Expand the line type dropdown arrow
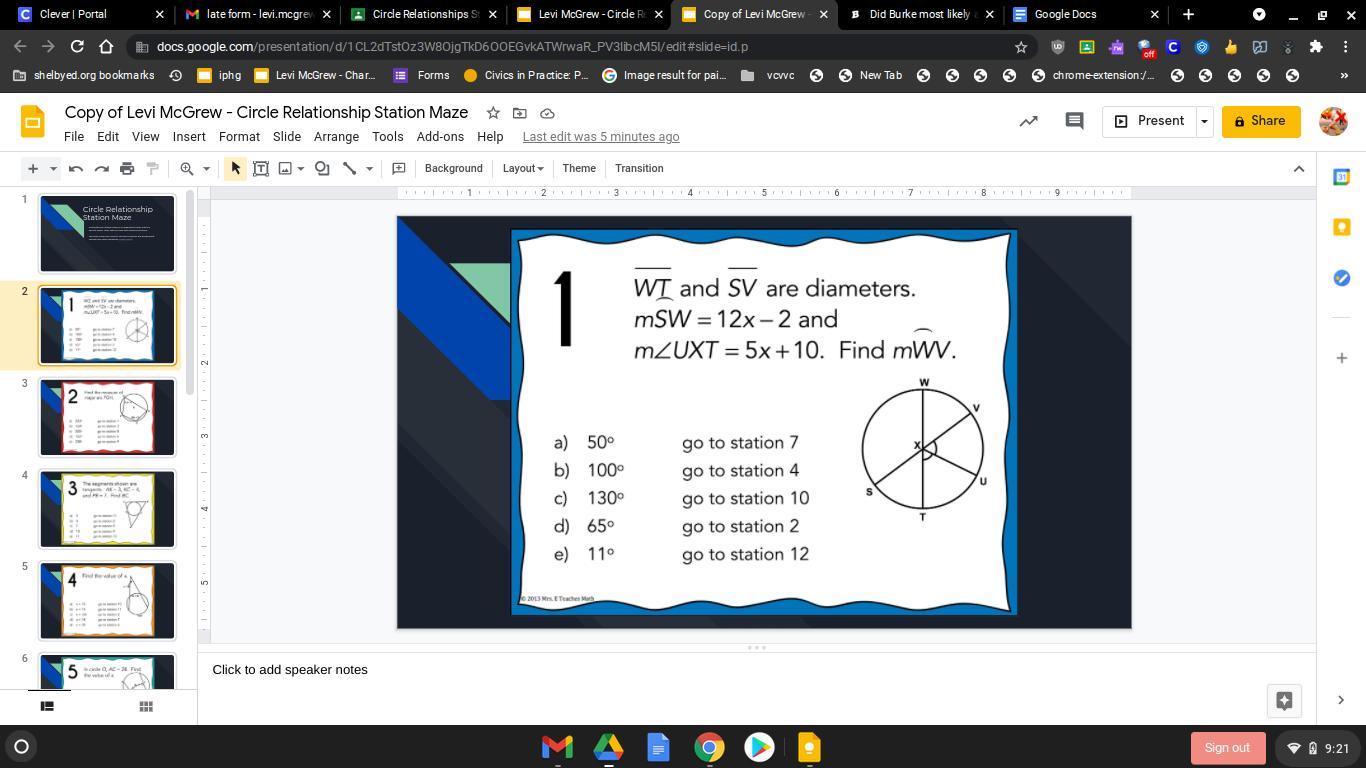The height and width of the screenshot is (768, 1366). (x=369, y=168)
